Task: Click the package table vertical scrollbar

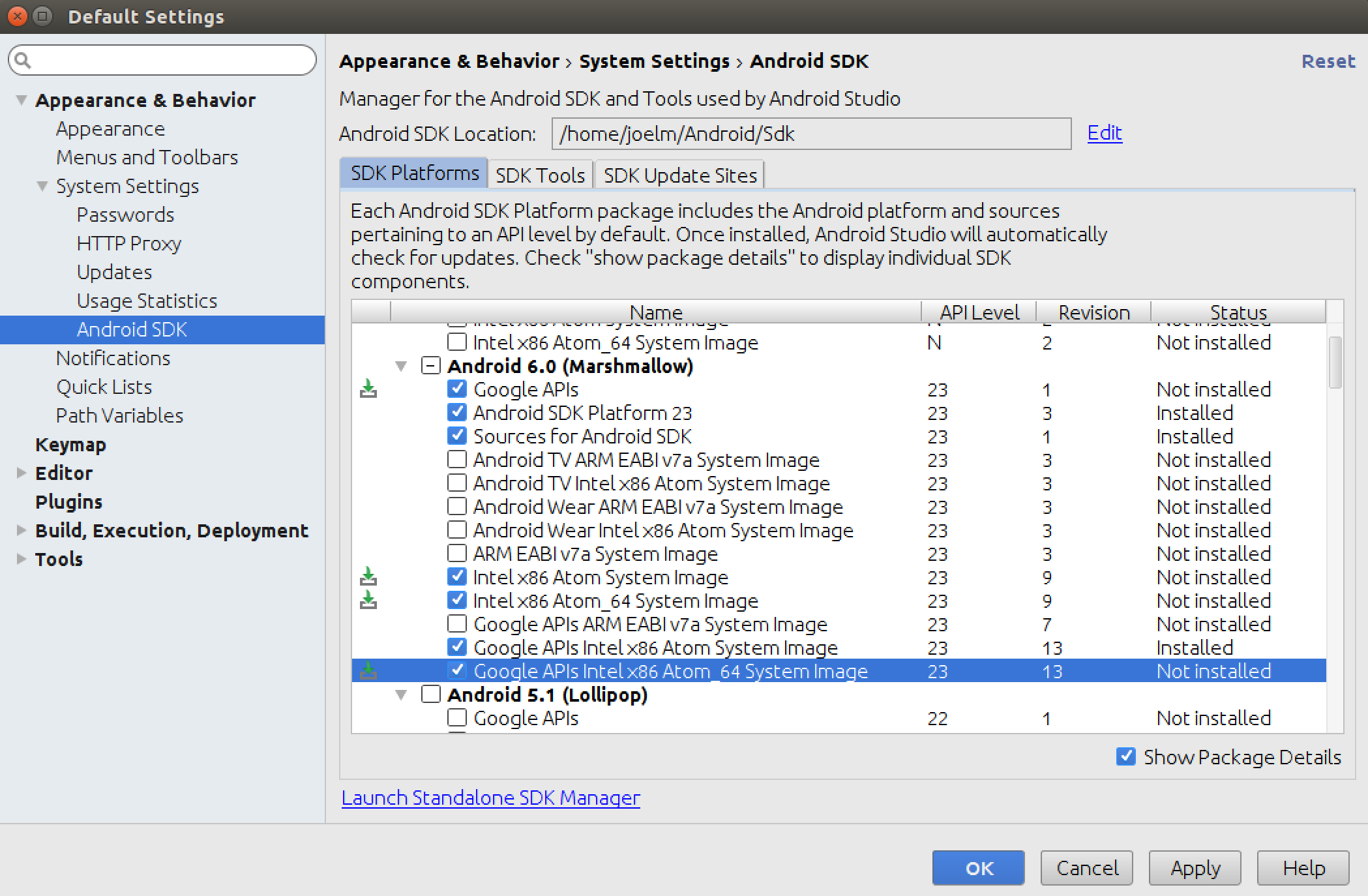Action: click(1335, 363)
